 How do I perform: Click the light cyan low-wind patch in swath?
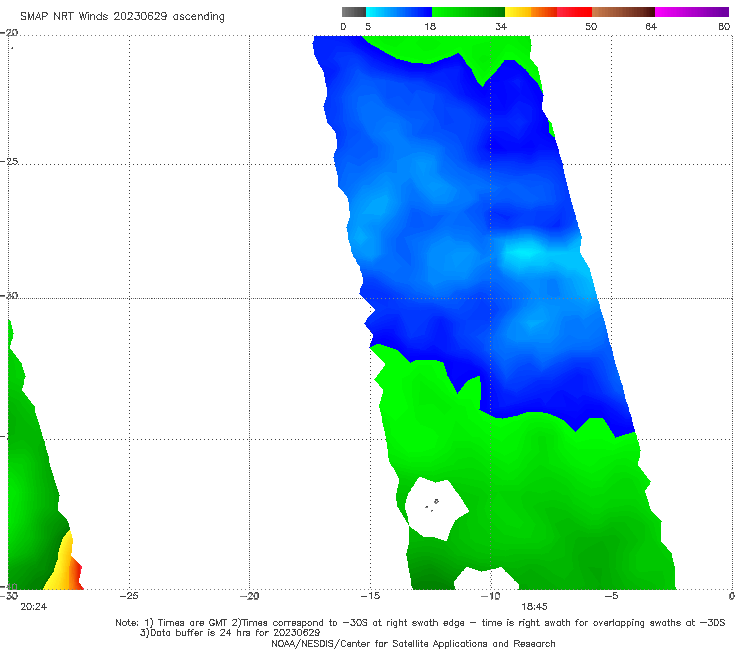click(x=524, y=253)
